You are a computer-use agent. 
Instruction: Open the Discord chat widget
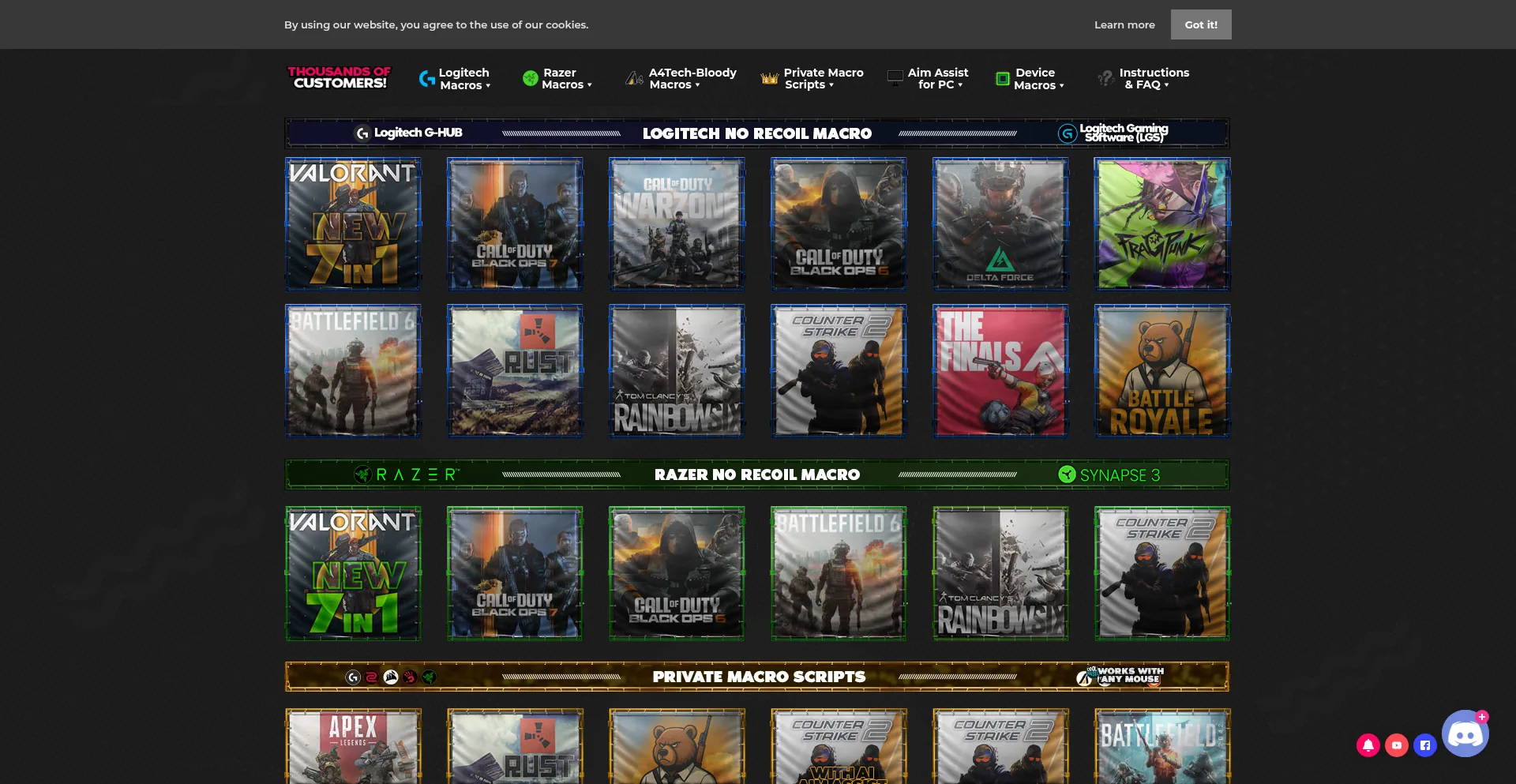coord(1465,733)
